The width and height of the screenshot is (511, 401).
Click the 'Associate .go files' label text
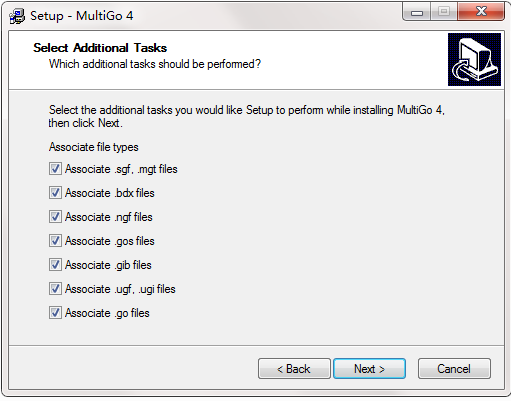107,313
